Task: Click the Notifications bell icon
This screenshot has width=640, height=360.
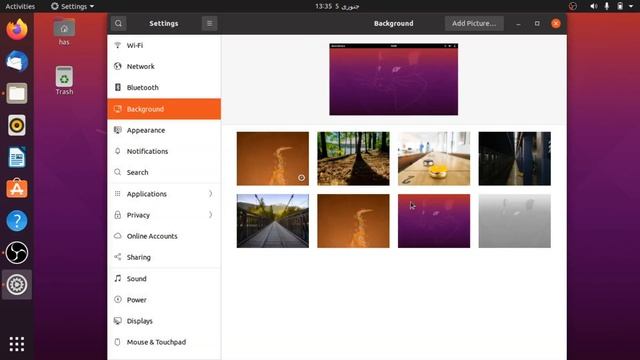Action: (118, 151)
